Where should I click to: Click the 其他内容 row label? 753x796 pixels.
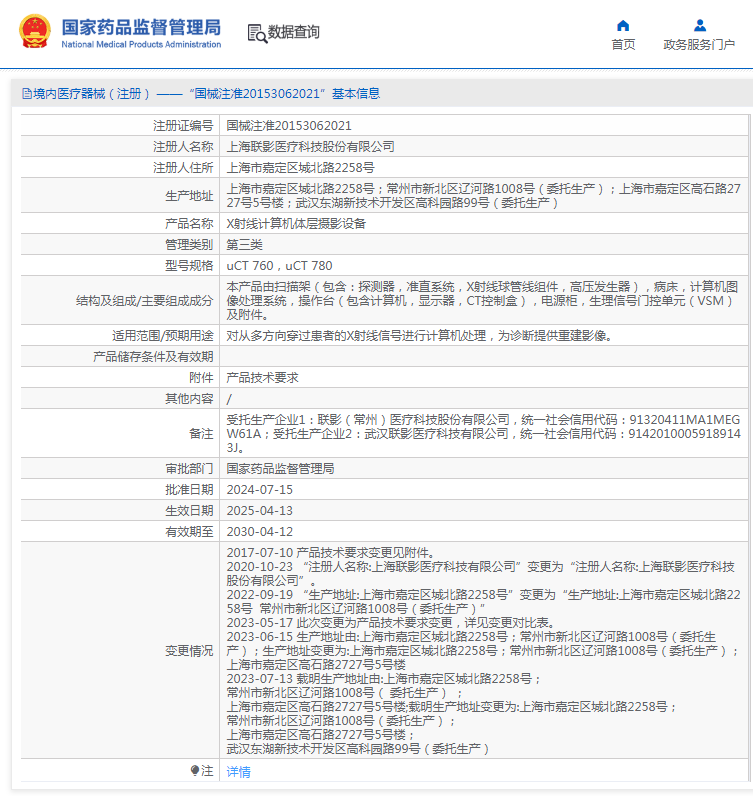(x=189, y=399)
